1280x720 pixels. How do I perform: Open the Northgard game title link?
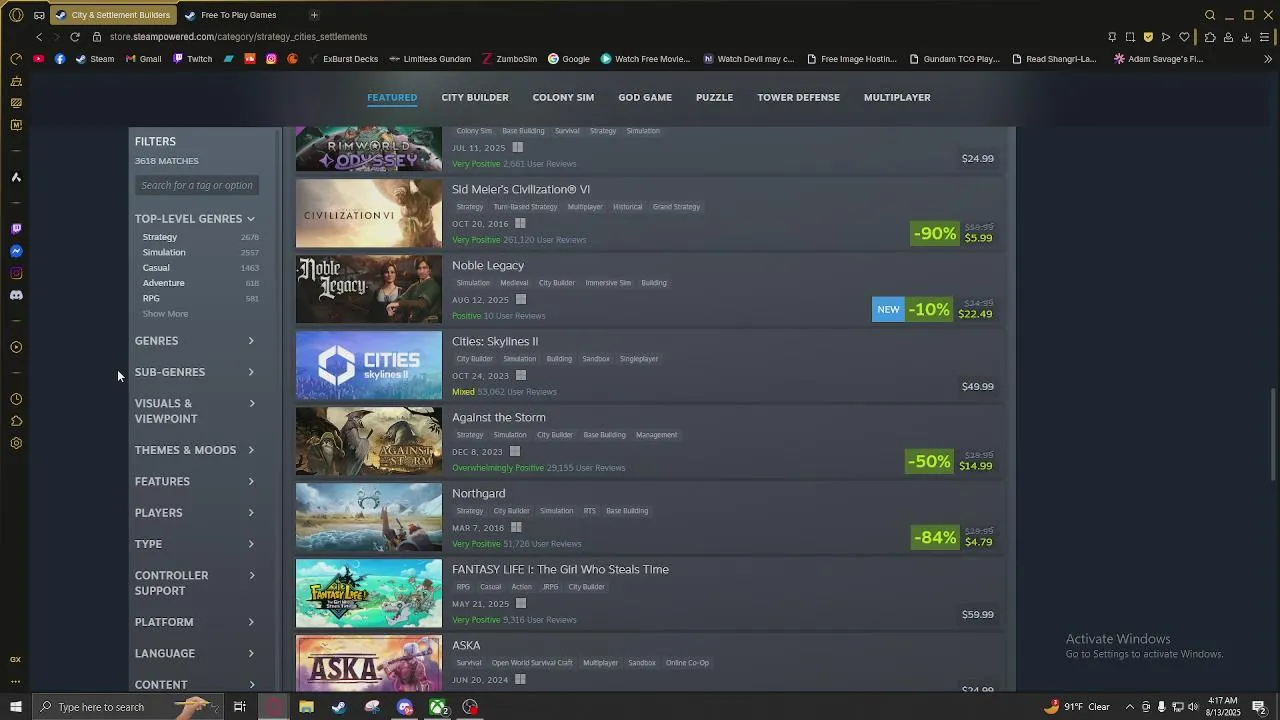click(479, 493)
